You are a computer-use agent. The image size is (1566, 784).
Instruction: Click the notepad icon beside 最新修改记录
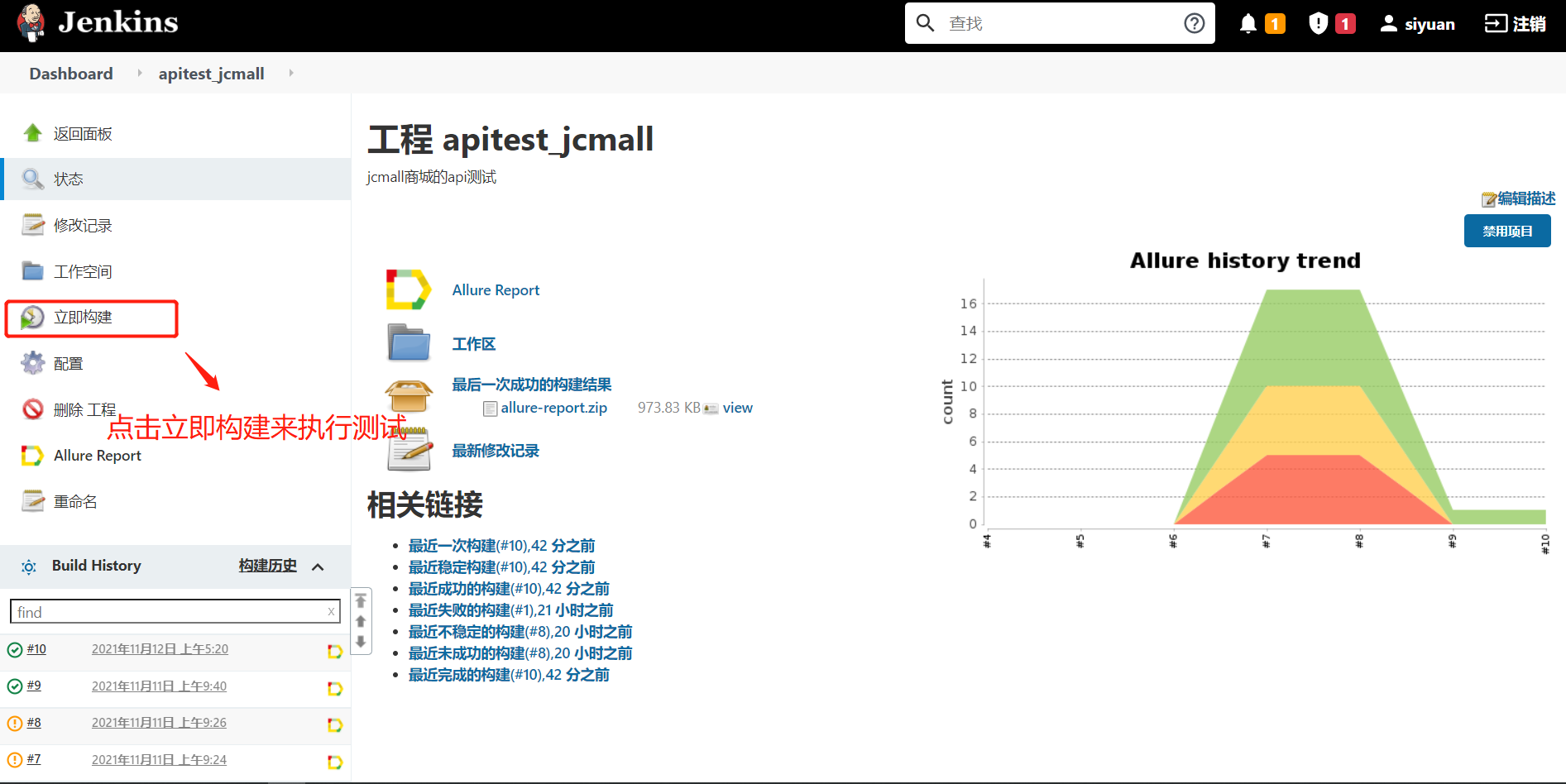click(409, 449)
